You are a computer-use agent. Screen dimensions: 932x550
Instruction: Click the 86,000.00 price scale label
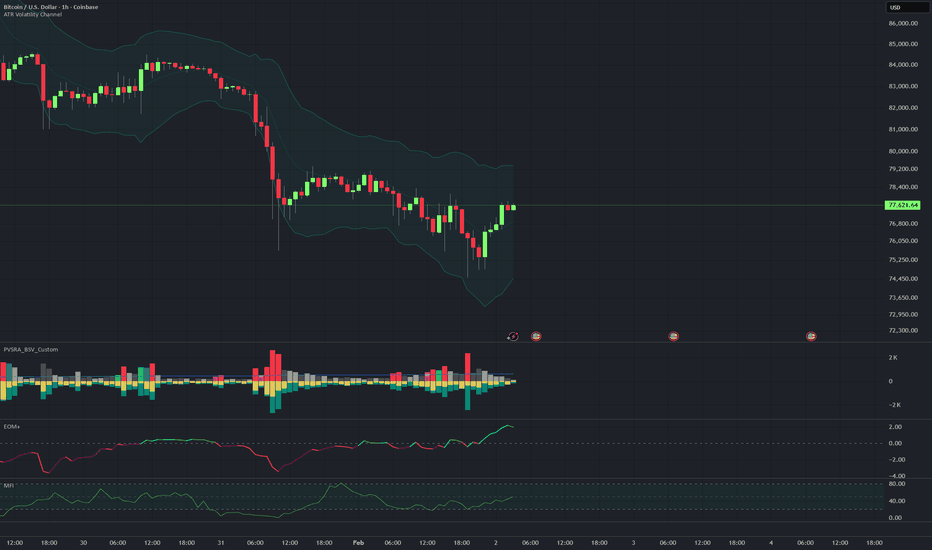(x=903, y=24)
